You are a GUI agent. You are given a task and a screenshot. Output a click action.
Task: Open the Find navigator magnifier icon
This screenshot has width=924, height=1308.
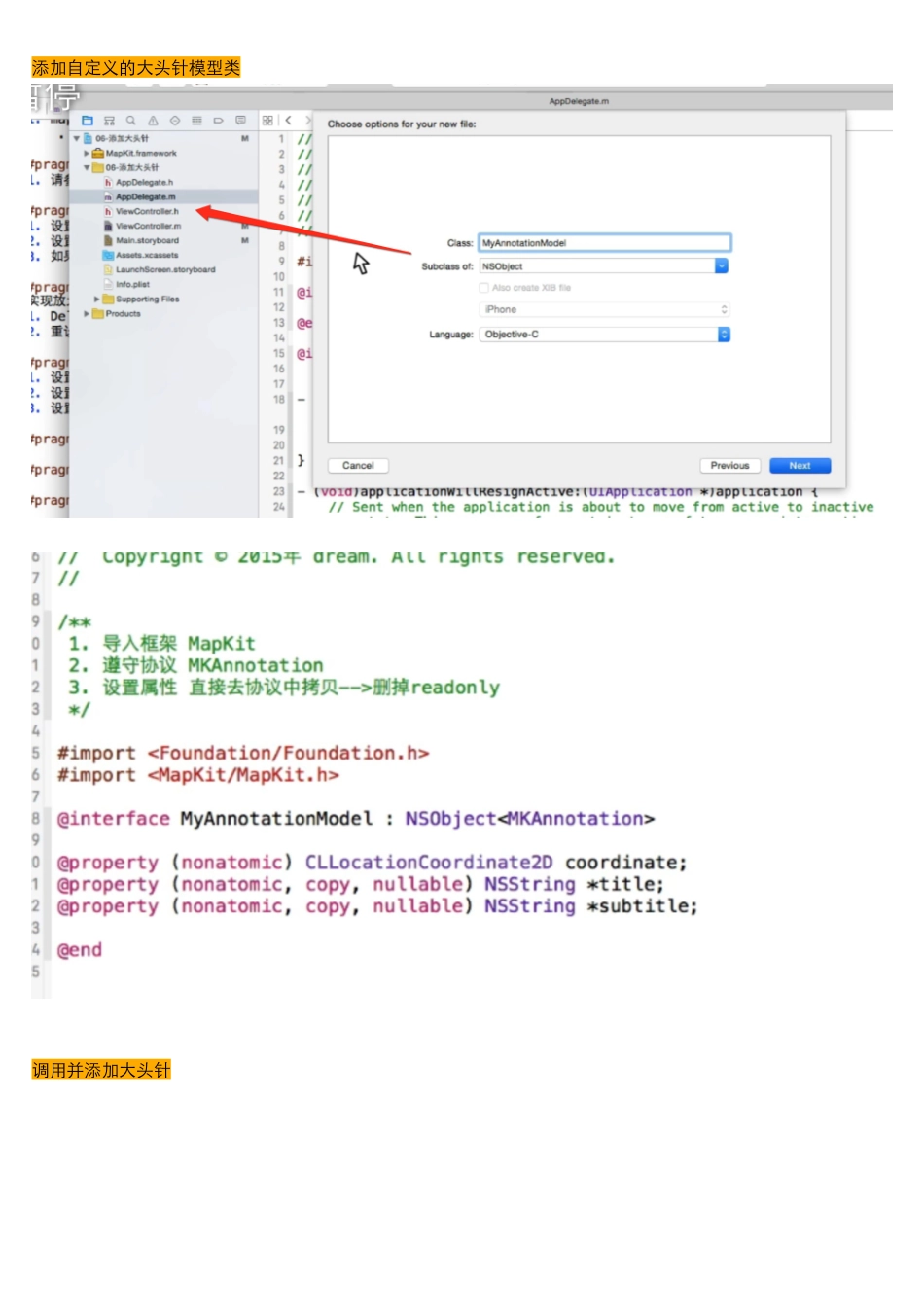130,121
